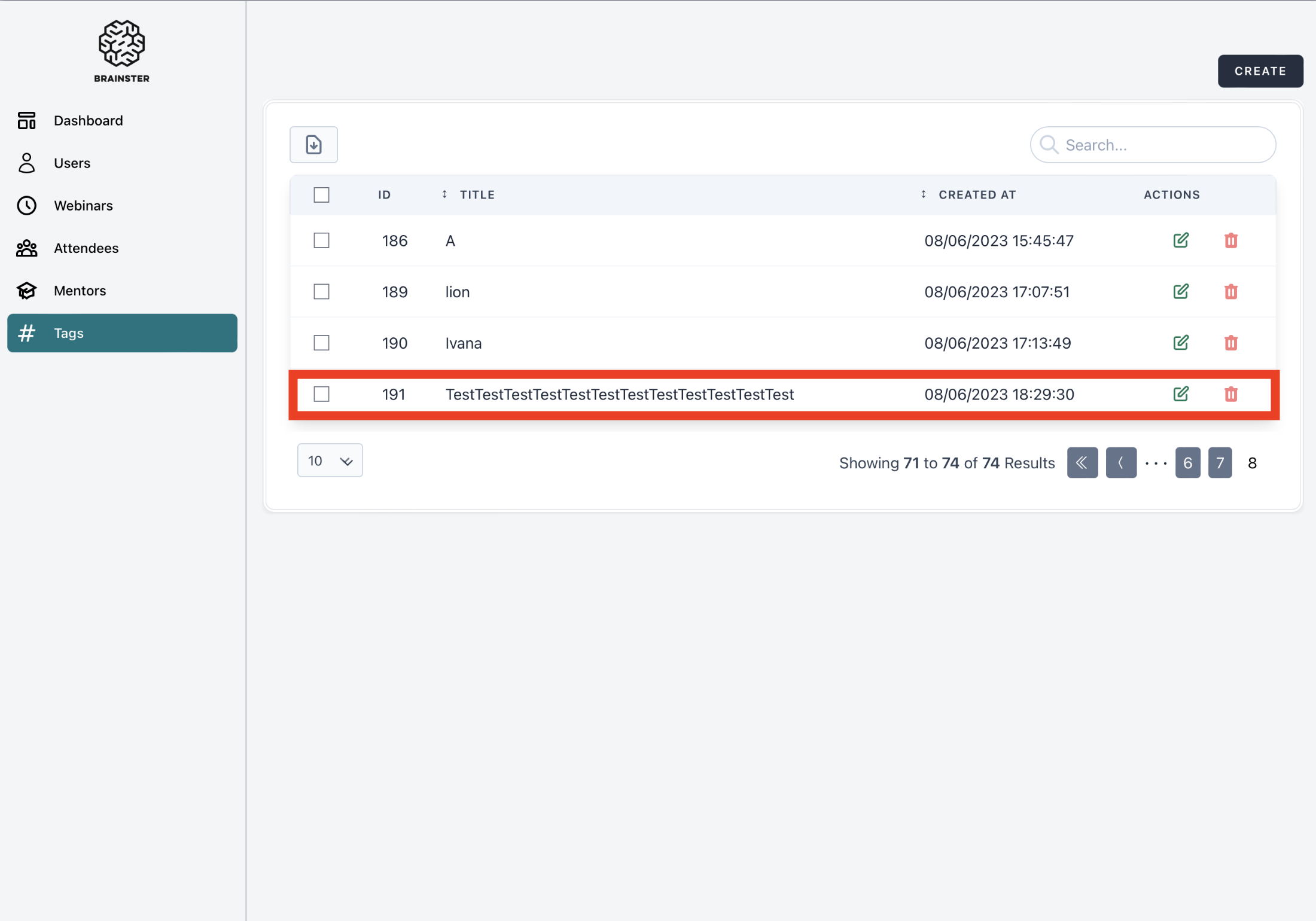Image resolution: width=1316 pixels, height=921 pixels.
Task: Click the export download icon
Action: [313, 145]
